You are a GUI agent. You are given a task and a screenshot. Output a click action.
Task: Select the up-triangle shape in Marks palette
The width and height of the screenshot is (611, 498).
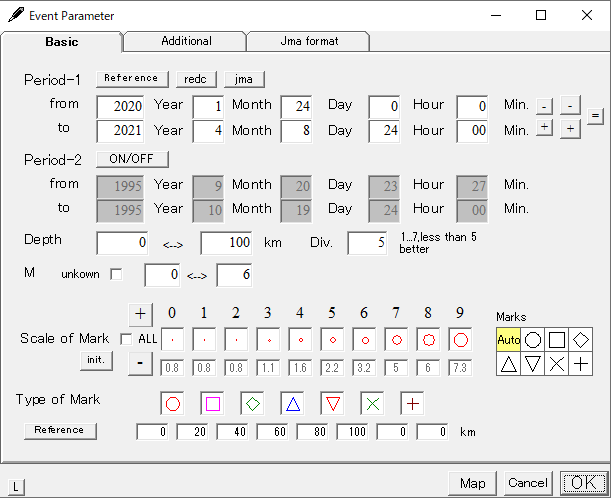pos(509,364)
